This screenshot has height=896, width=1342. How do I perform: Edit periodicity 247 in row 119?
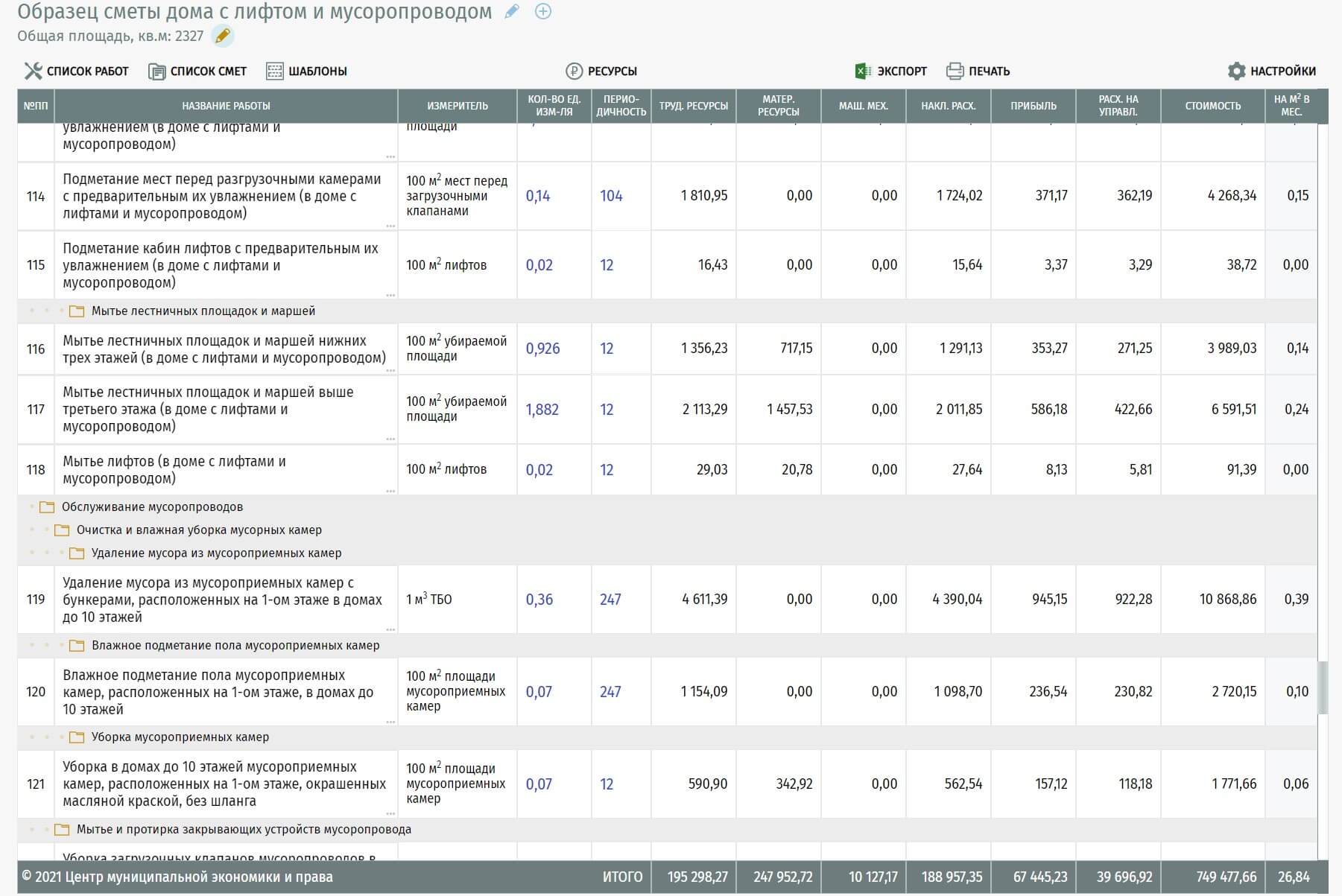pyautogui.click(x=610, y=600)
